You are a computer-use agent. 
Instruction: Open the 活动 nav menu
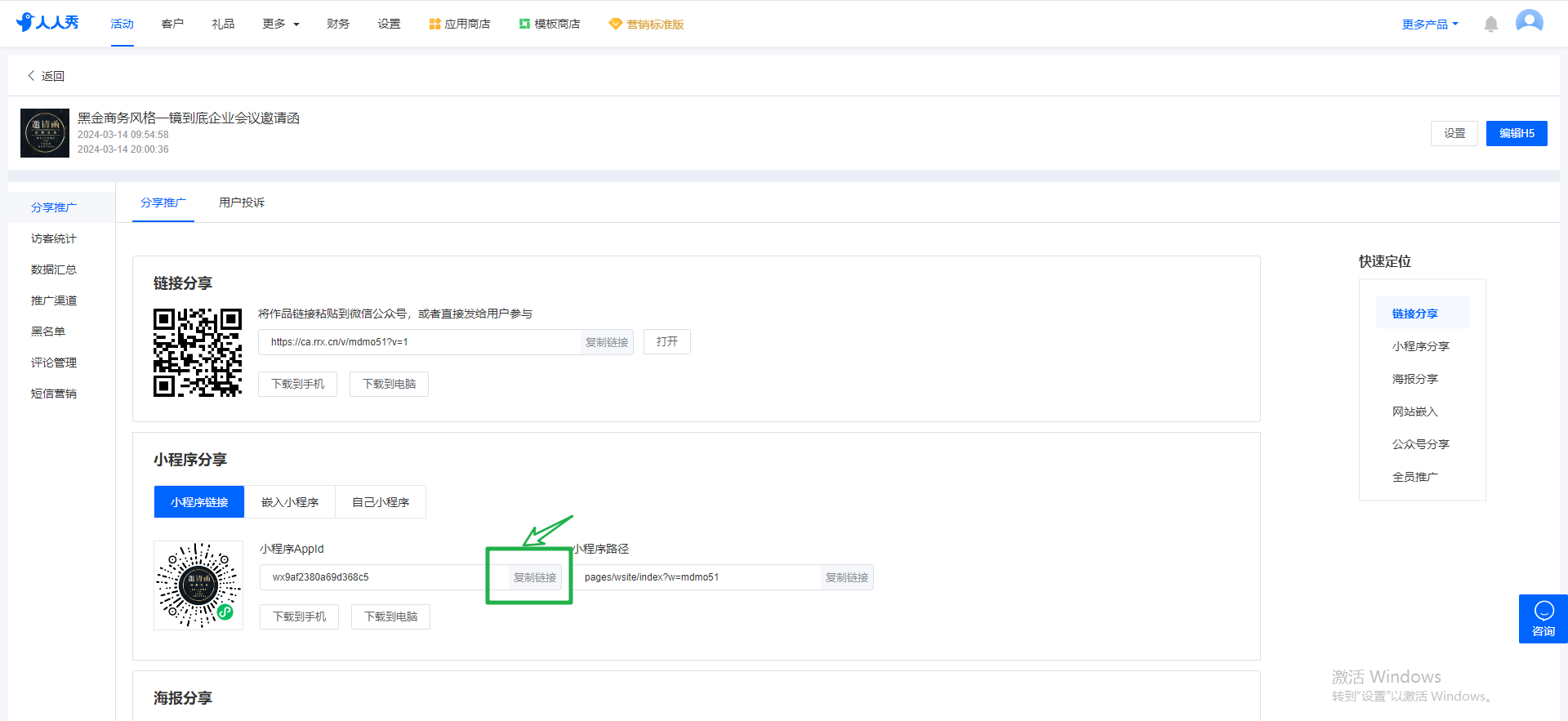coord(122,24)
